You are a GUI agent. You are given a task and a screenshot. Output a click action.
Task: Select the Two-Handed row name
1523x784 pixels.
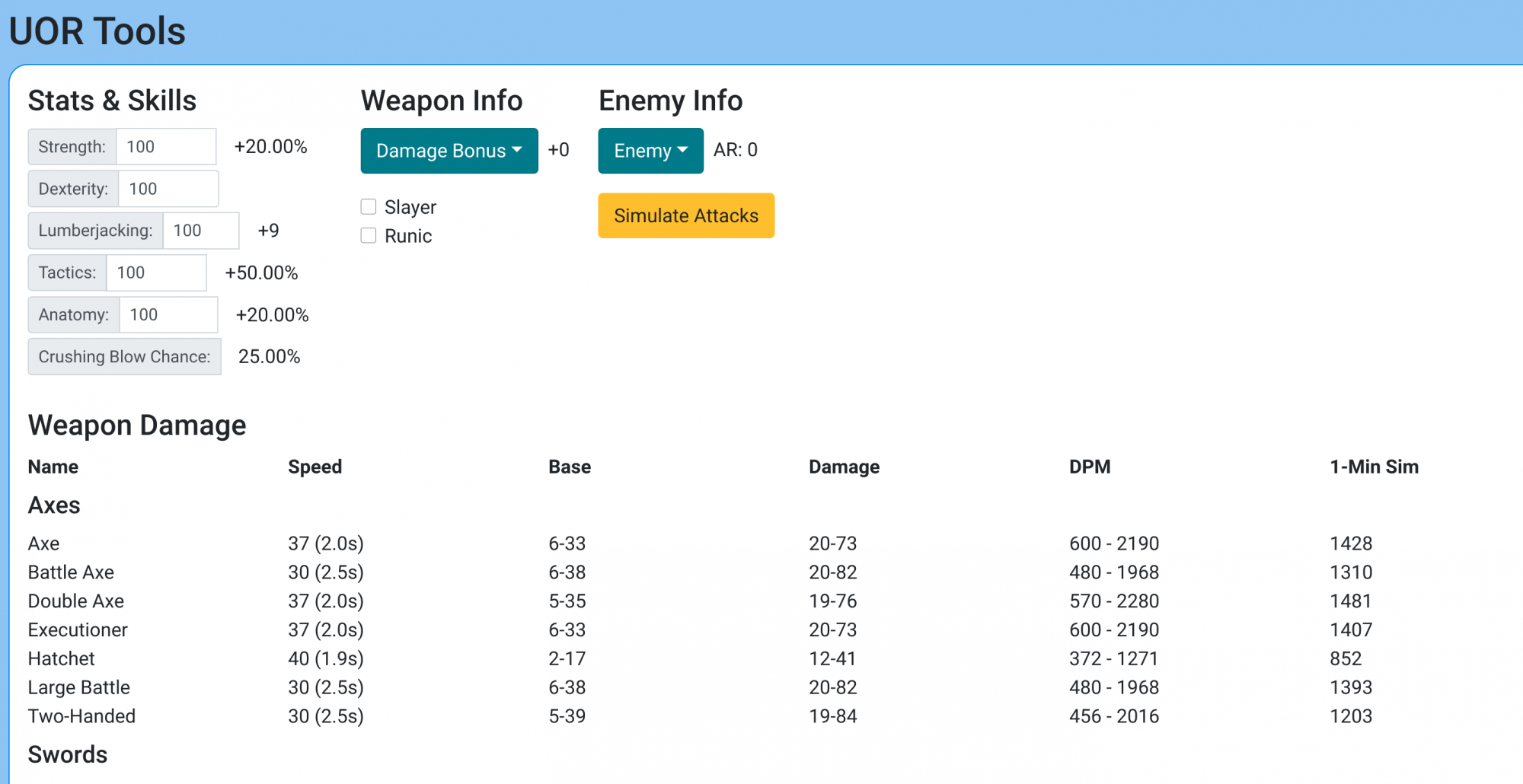[81, 716]
